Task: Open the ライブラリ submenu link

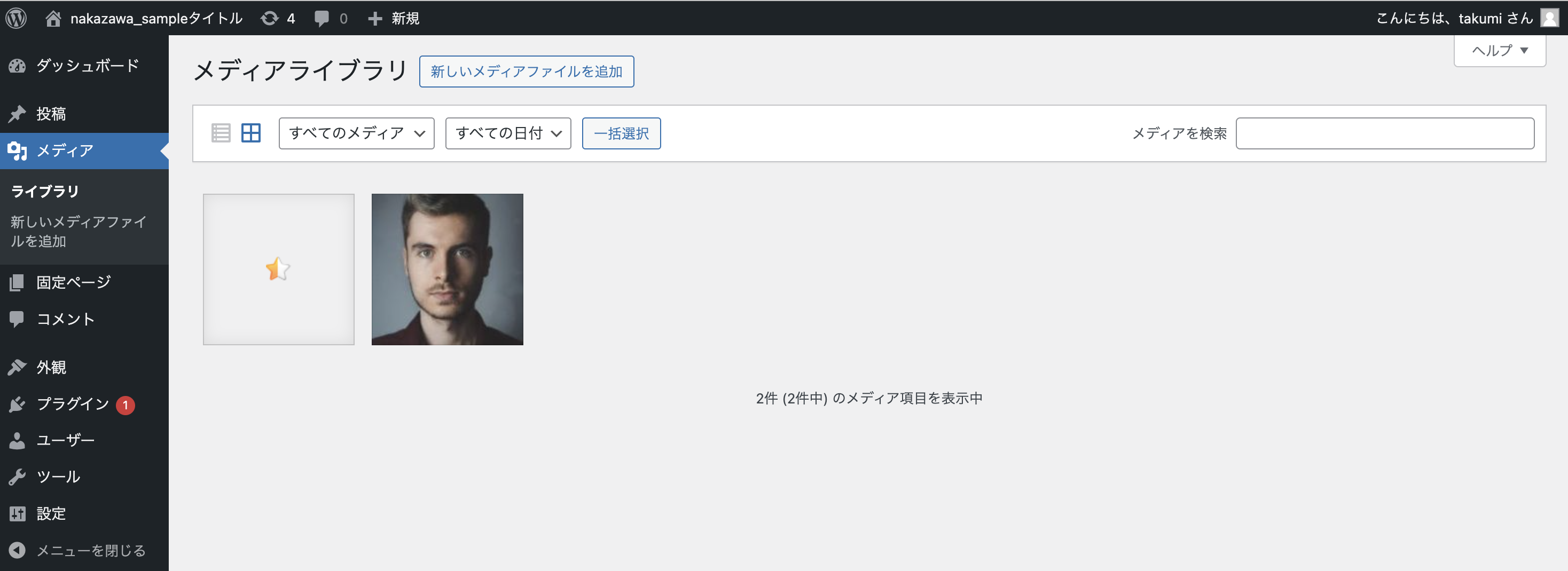Action: (45, 191)
